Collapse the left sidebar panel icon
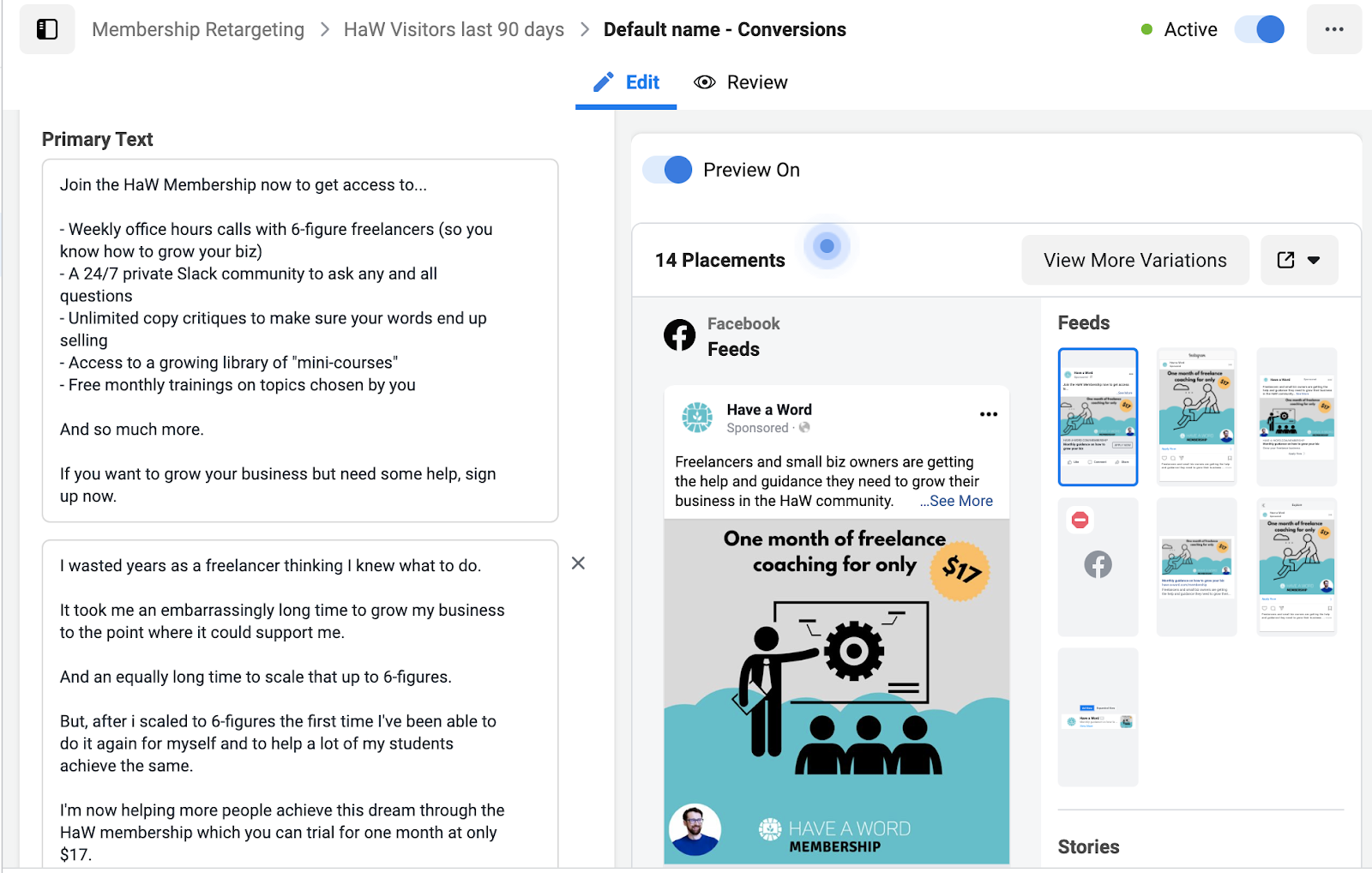Viewport: 1372px width, 873px height. click(x=47, y=29)
